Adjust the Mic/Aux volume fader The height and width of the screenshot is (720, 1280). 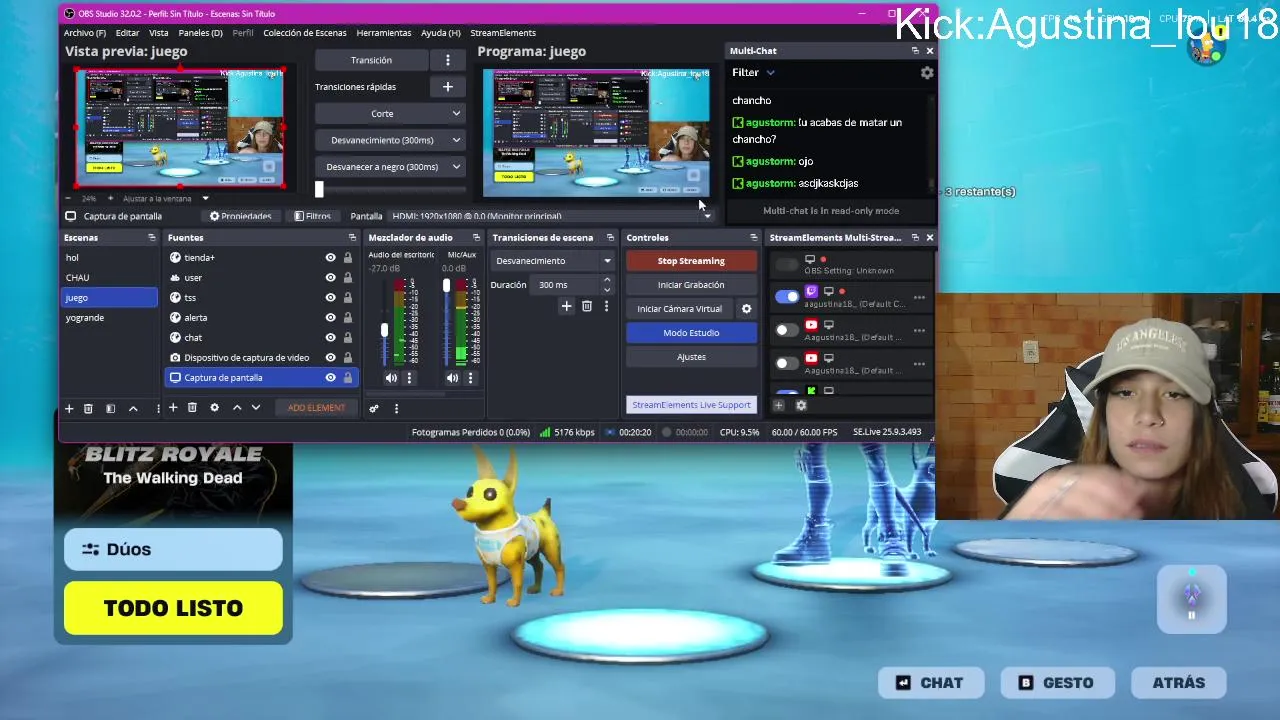[446, 286]
